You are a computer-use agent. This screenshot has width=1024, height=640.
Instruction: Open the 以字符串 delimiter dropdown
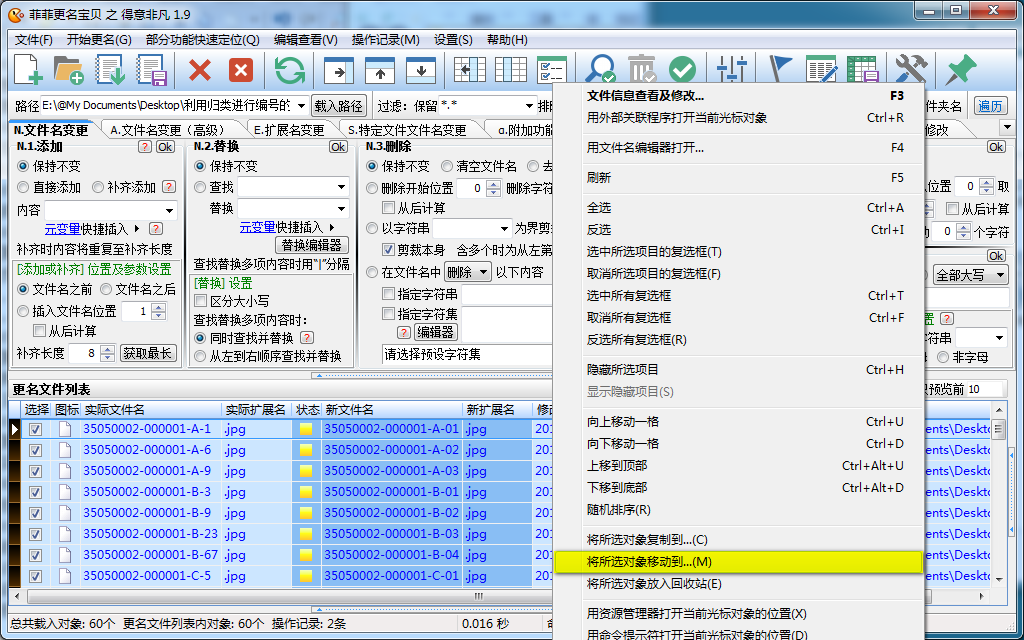(504, 229)
